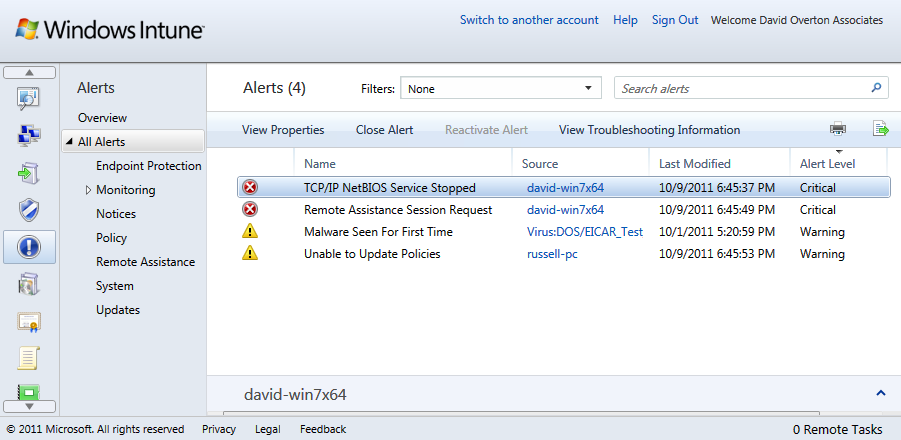Click critical icon of TCP/IP NetBIOS alert
Viewport: 901px width, 440px height.
coord(250,187)
